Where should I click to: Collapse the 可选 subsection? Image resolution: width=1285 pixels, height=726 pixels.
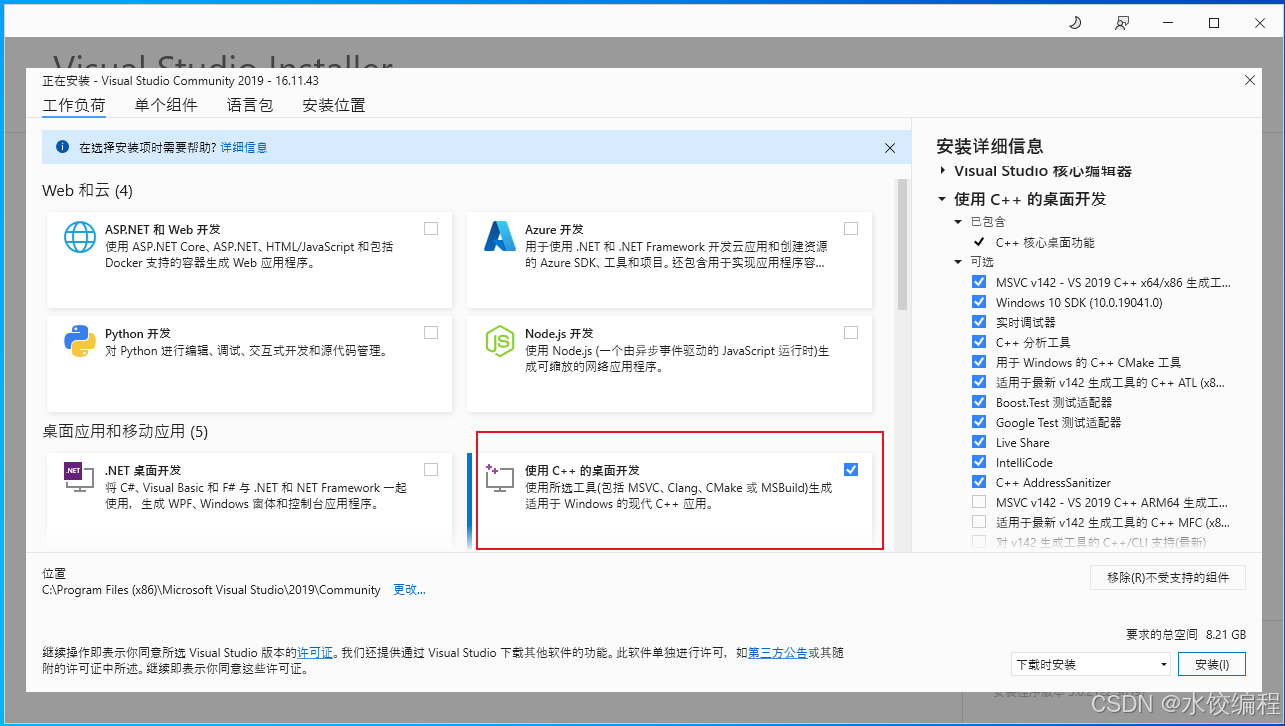(959, 262)
